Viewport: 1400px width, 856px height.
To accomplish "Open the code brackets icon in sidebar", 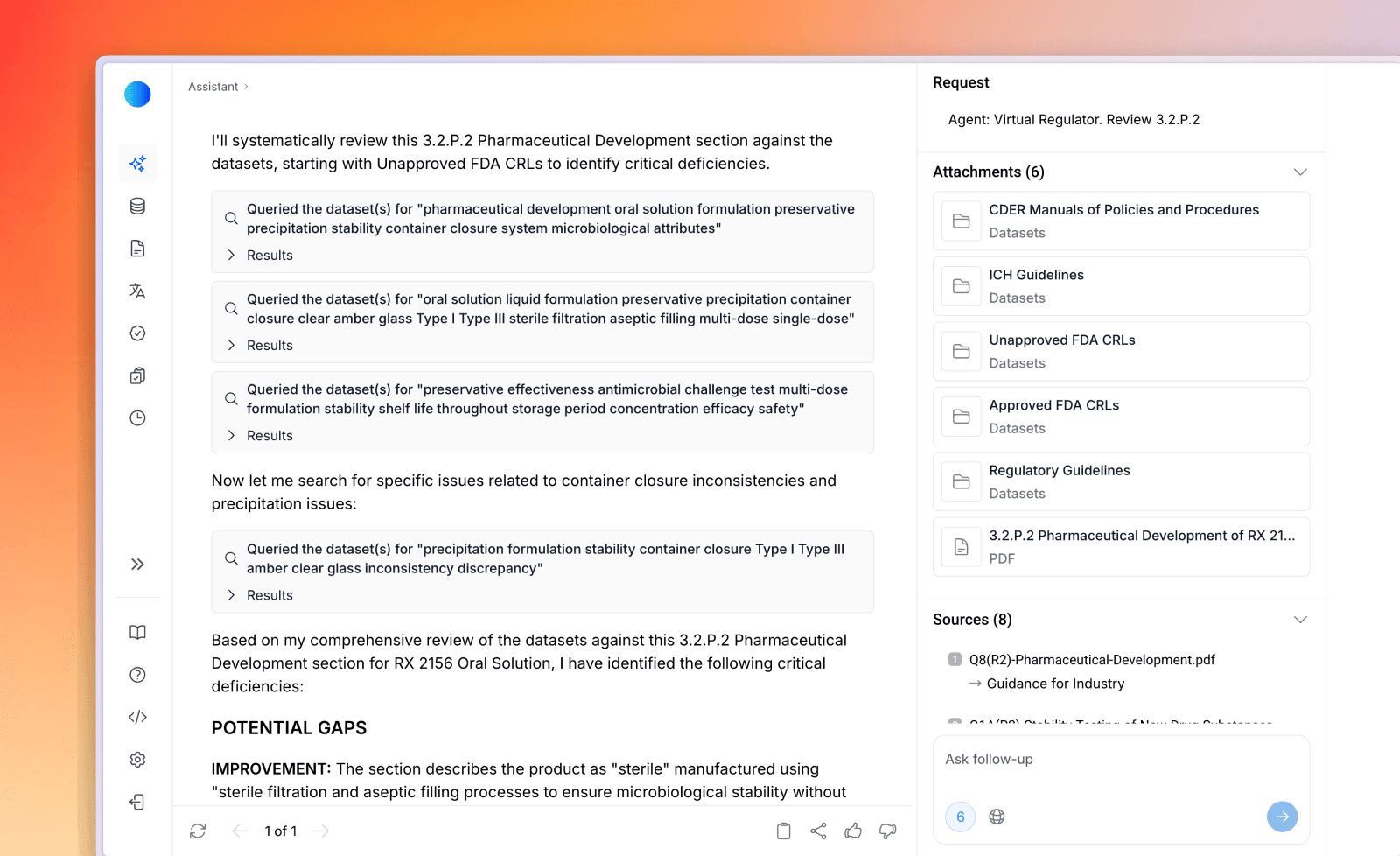I will pos(137,718).
